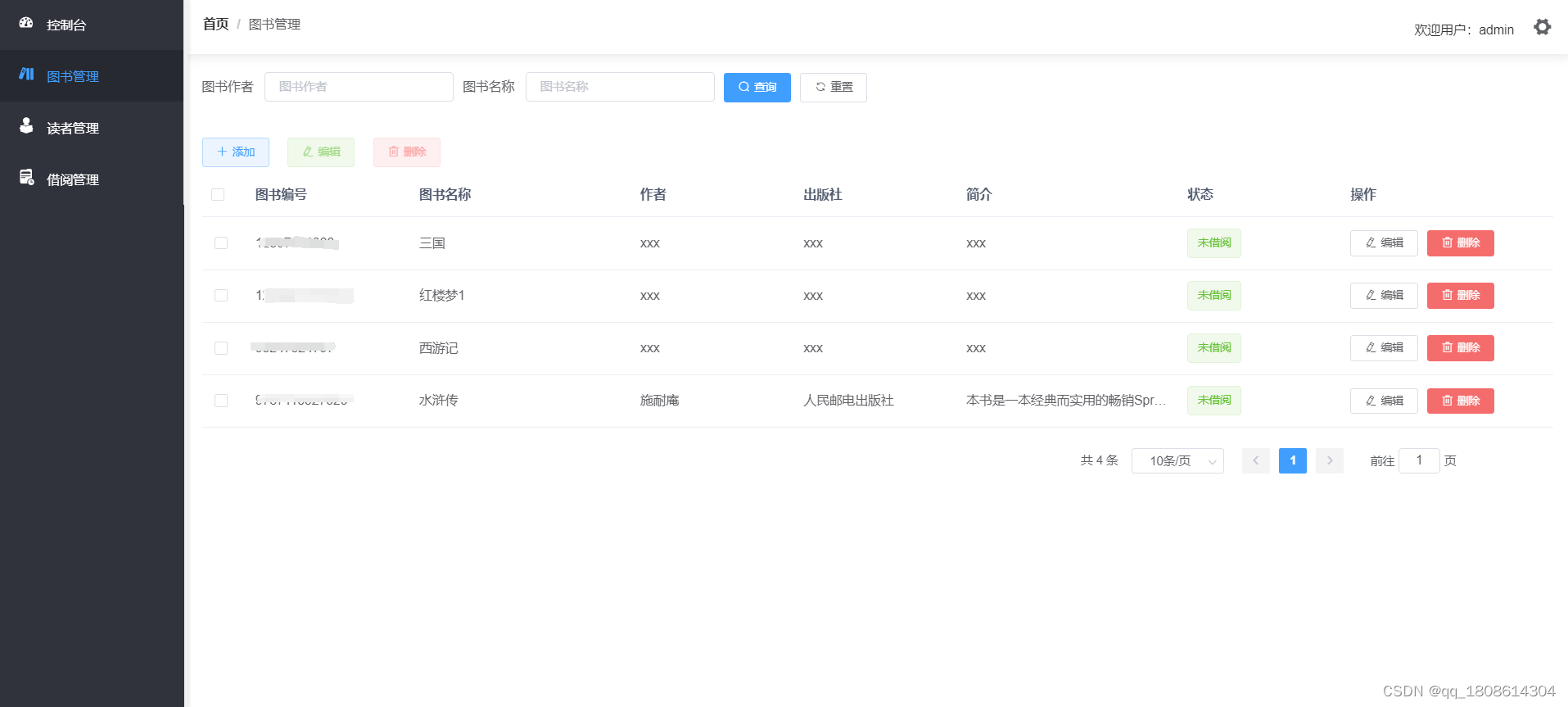Focus the 图书作者 input field
Image resolution: width=1568 pixels, height=707 pixels.
pos(359,87)
